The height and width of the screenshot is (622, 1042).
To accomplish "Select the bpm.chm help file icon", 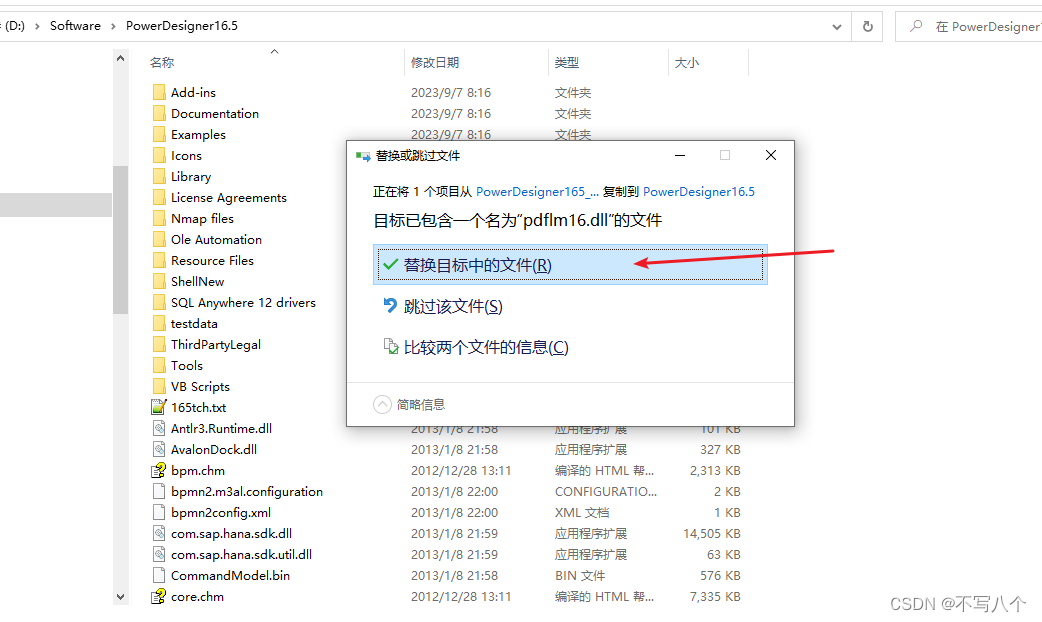I will pyautogui.click(x=159, y=470).
